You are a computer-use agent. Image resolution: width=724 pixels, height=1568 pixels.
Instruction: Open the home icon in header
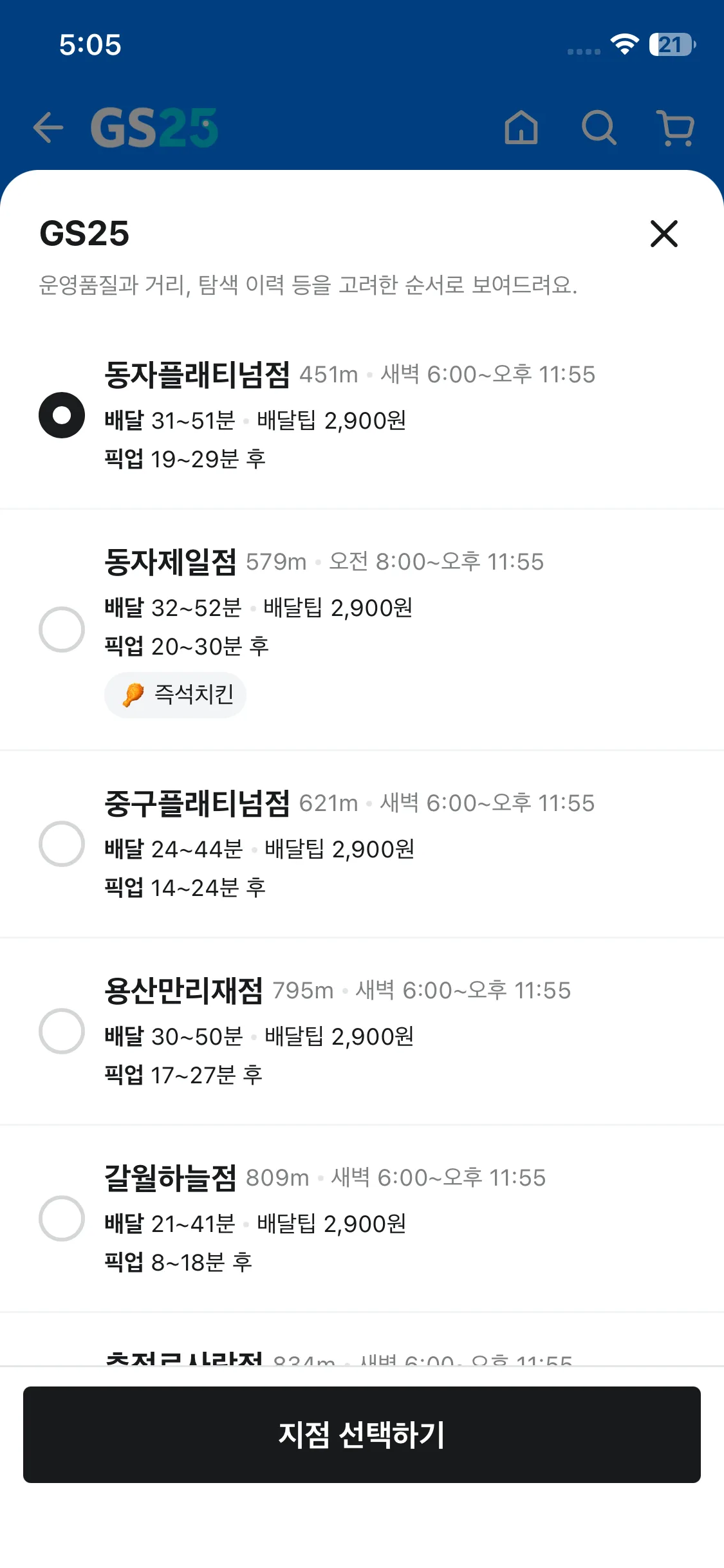(x=521, y=127)
